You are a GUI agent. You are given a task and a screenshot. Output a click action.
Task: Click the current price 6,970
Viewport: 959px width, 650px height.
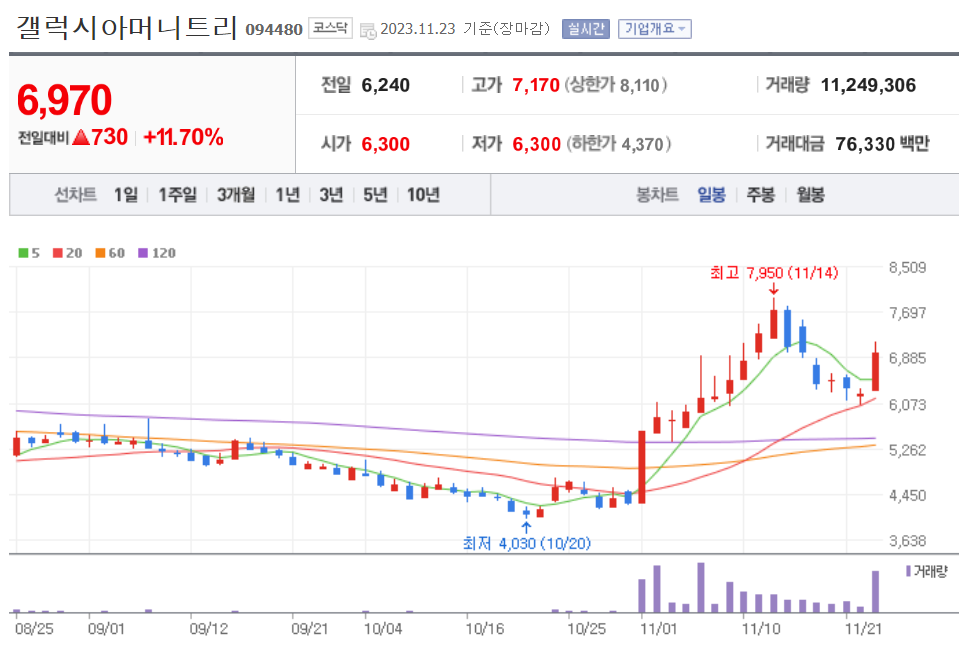64,100
